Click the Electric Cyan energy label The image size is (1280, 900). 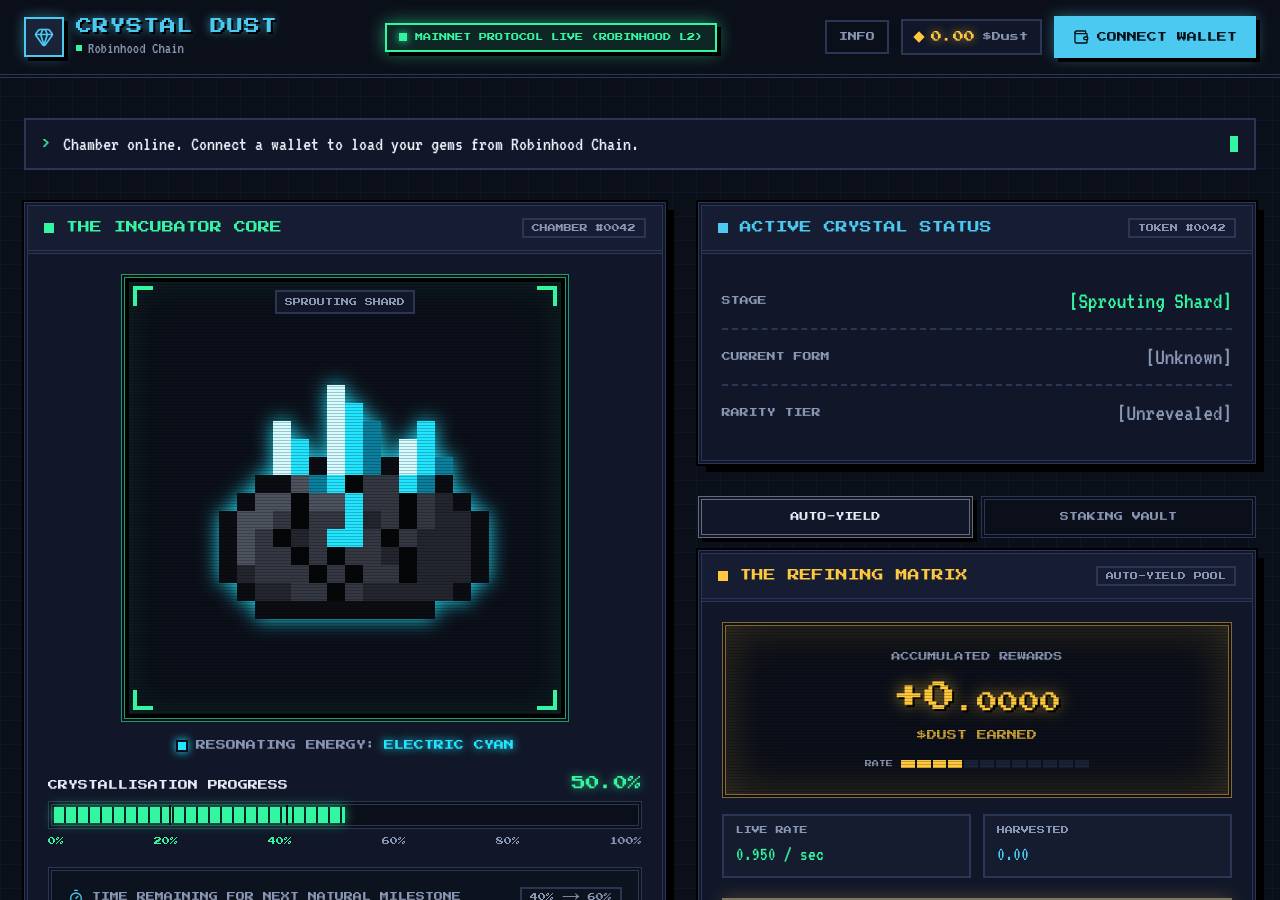pyautogui.click(x=448, y=745)
